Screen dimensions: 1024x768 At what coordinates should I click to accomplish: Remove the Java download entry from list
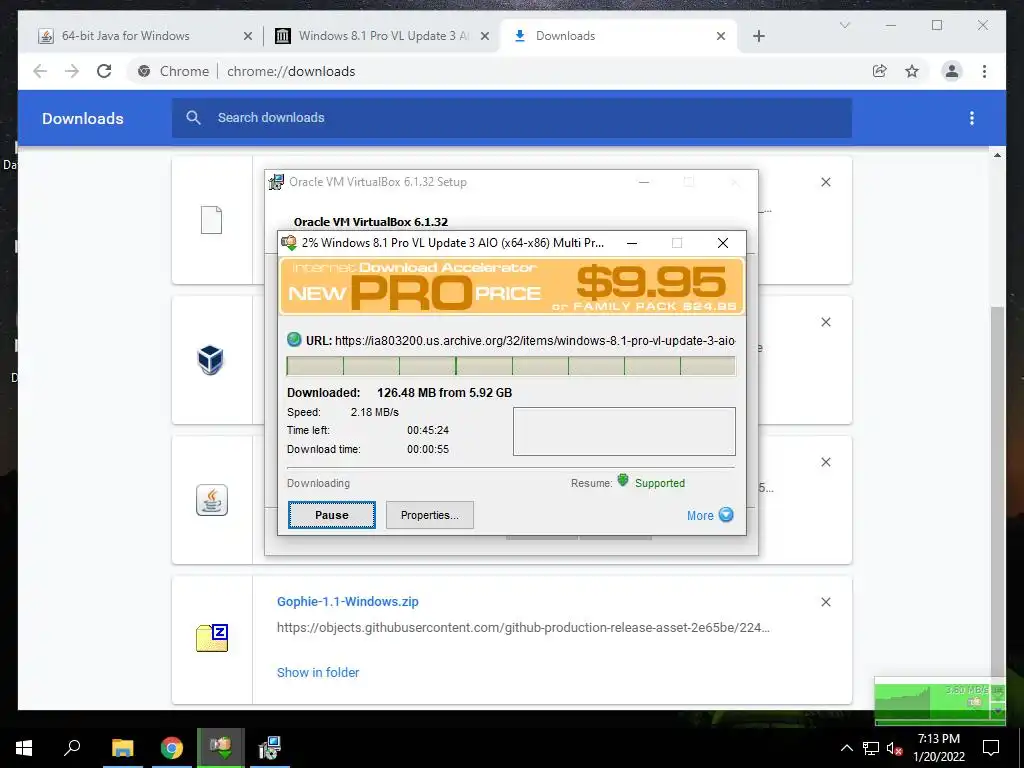(825, 462)
